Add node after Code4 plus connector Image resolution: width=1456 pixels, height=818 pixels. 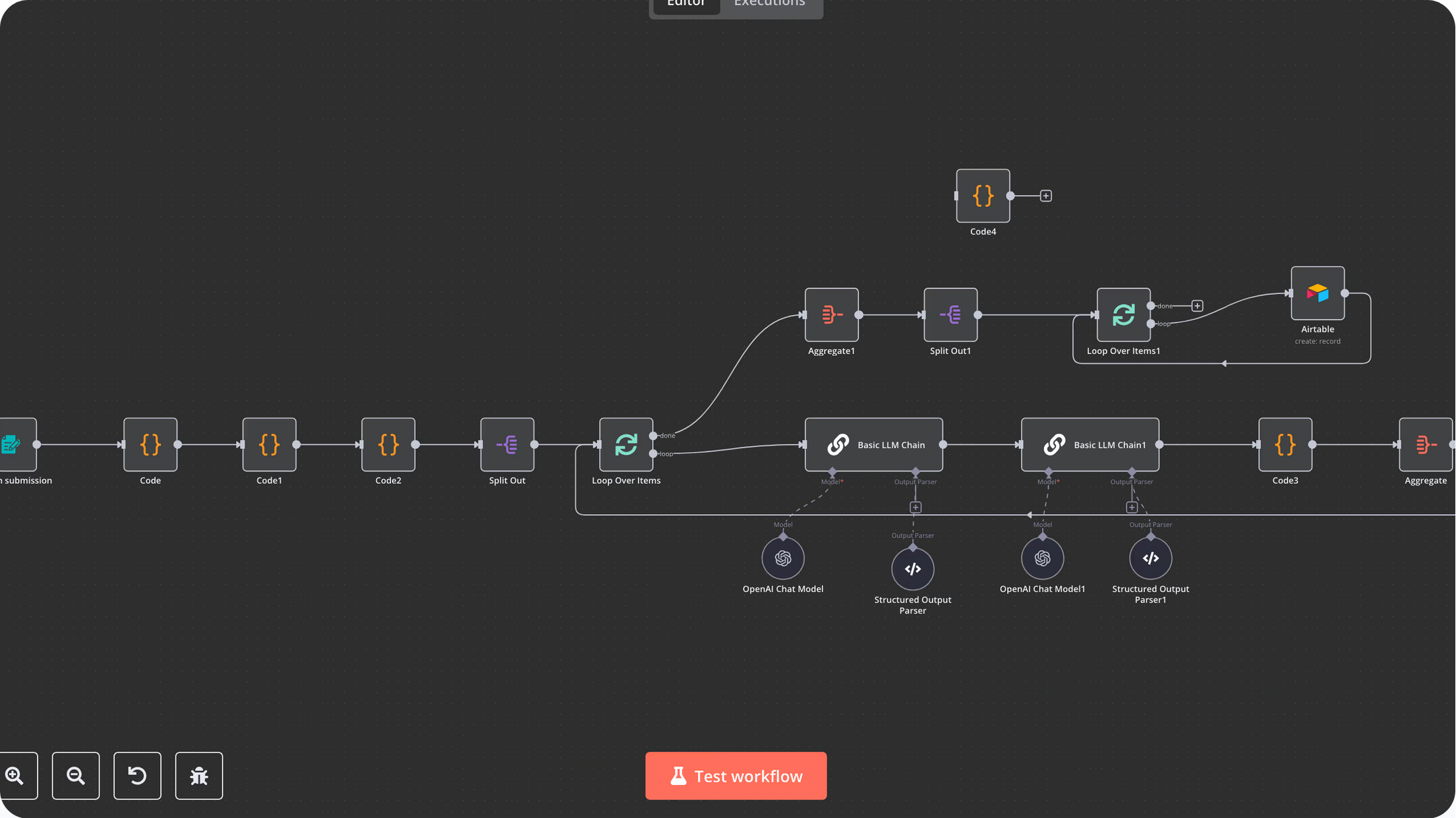coord(1046,196)
